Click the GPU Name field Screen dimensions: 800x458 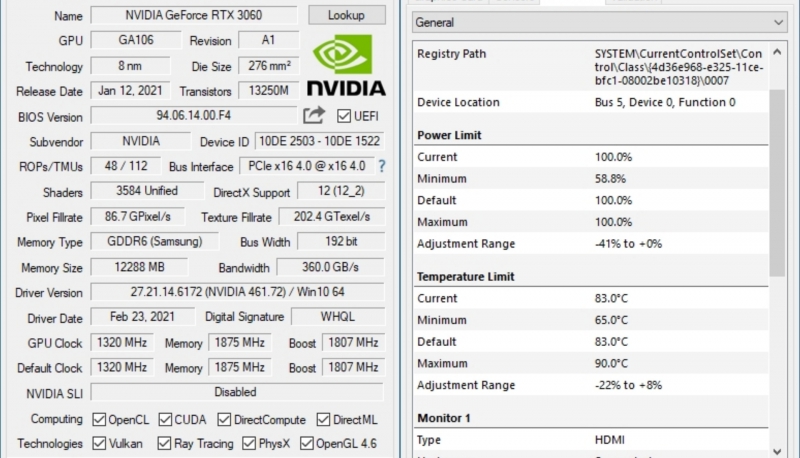click(193, 16)
